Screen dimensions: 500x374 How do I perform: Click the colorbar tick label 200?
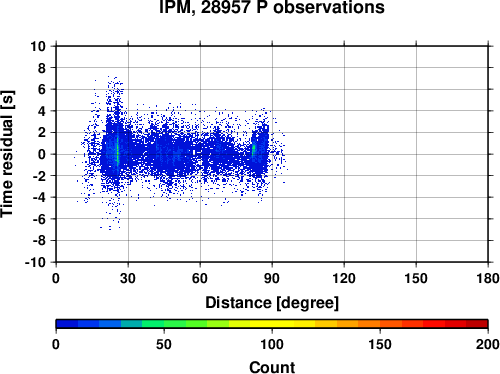[x=488, y=344]
